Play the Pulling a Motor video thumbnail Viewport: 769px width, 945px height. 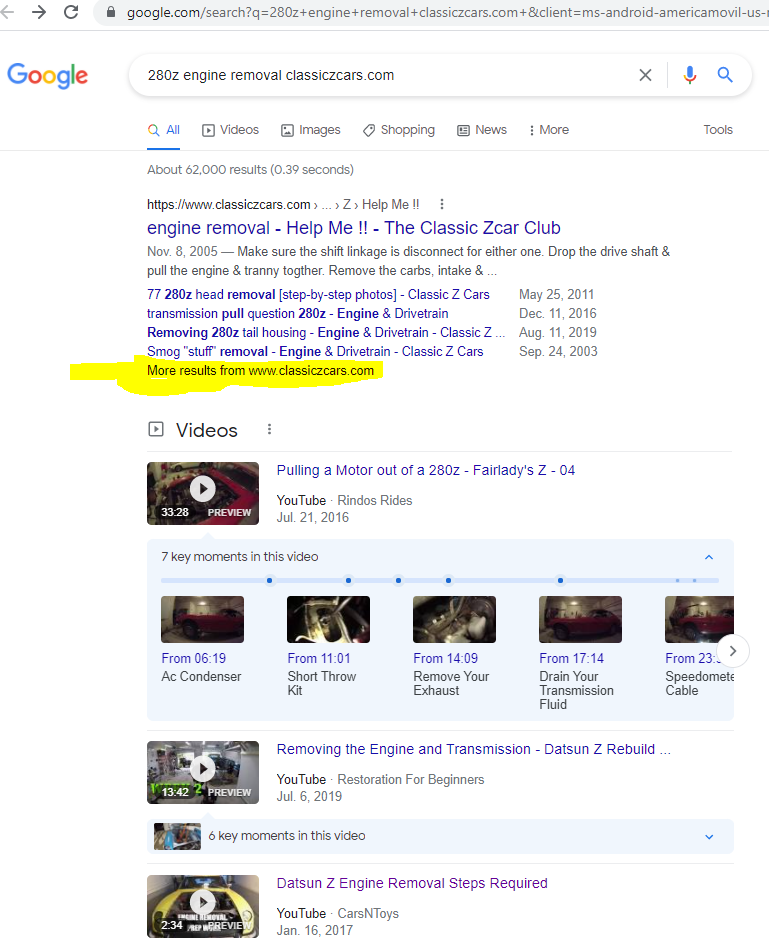(x=203, y=494)
